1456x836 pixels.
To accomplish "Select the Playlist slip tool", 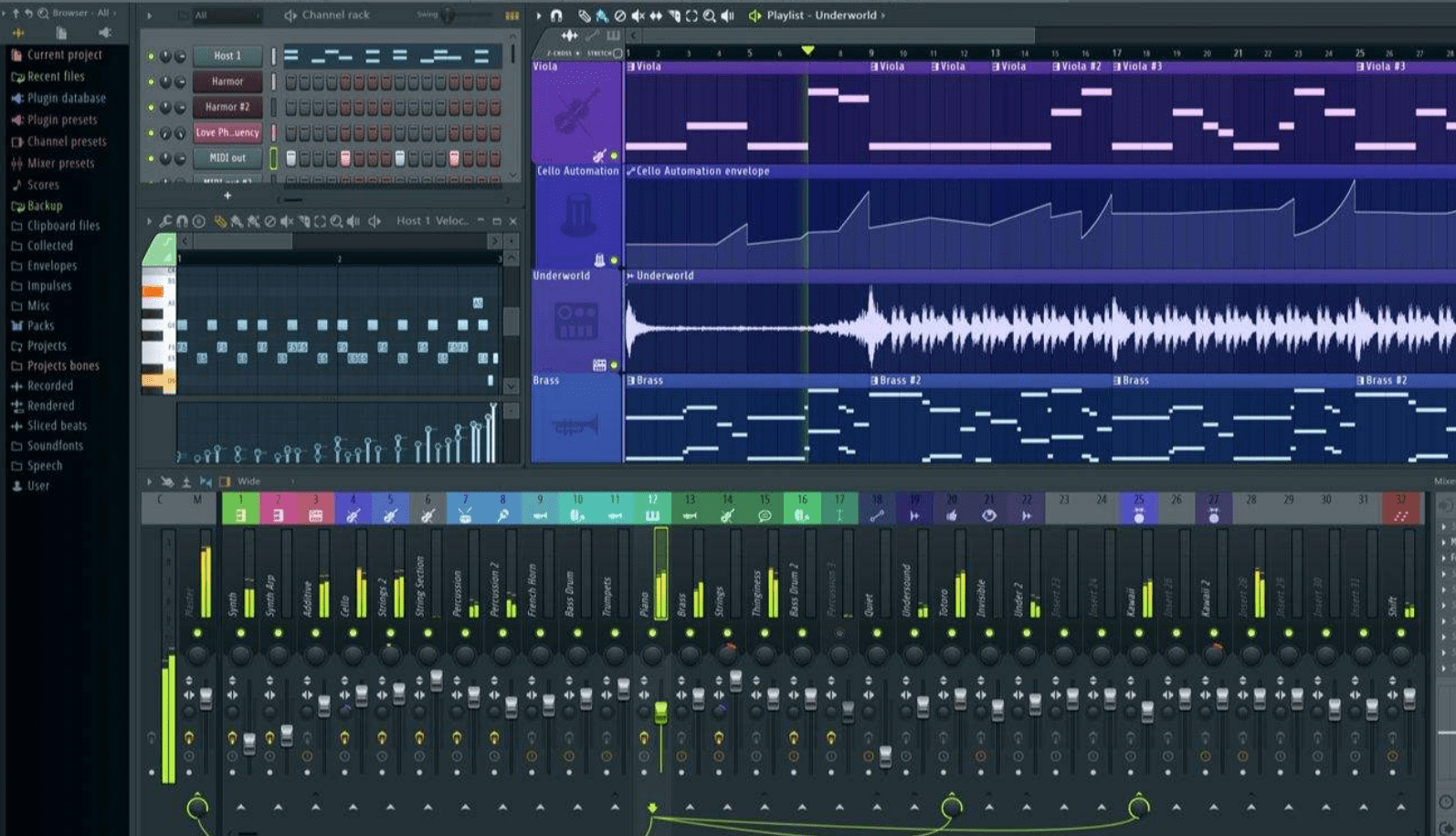I will (x=656, y=16).
